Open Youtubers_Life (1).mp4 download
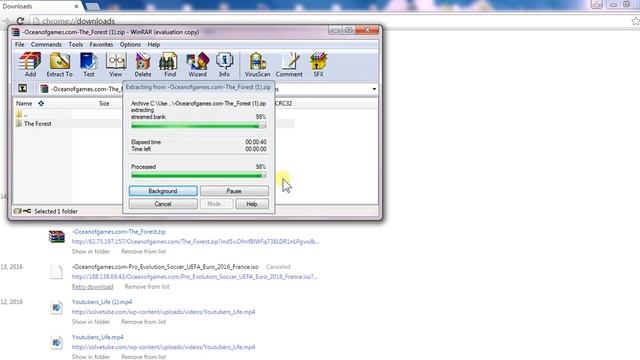Screen dimensions: 640x360 102,302
